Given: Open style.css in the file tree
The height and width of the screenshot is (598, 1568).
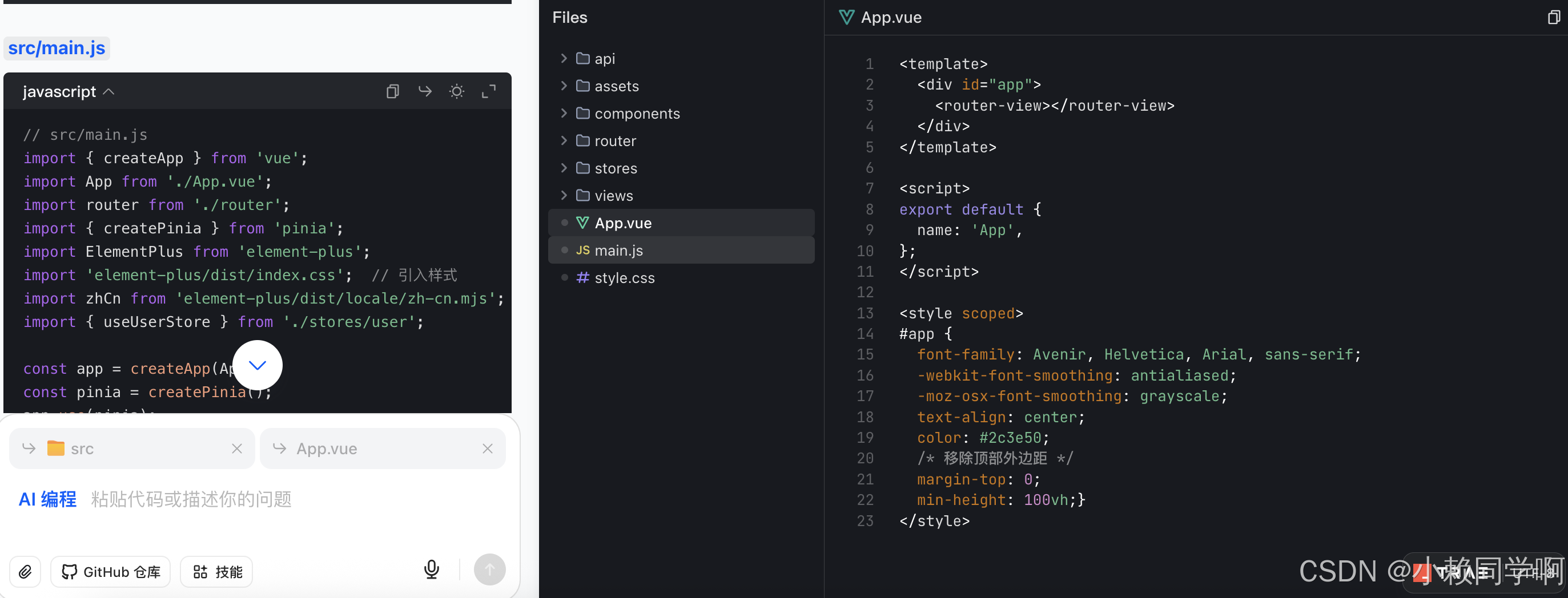Looking at the screenshot, I should pyautogui.click(x=681, y=277).
